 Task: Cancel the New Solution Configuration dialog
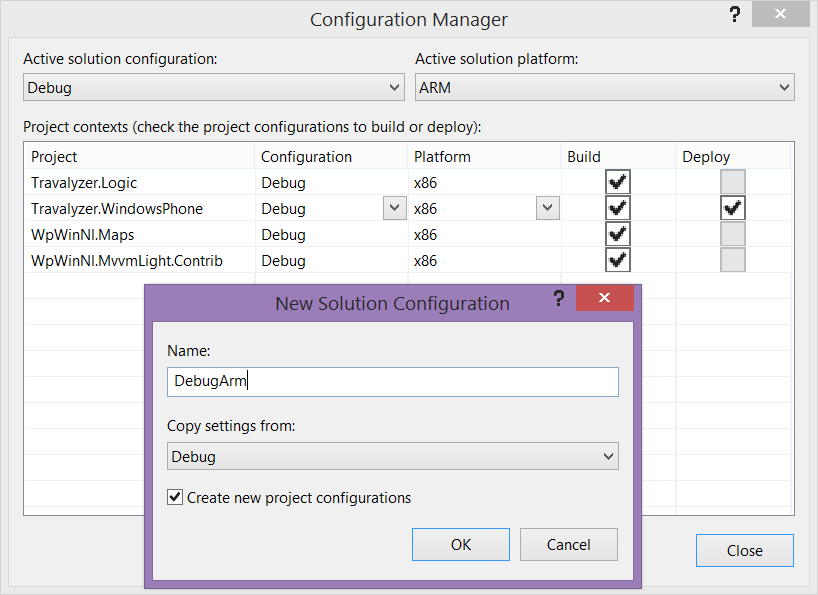[x=569, y=544]
